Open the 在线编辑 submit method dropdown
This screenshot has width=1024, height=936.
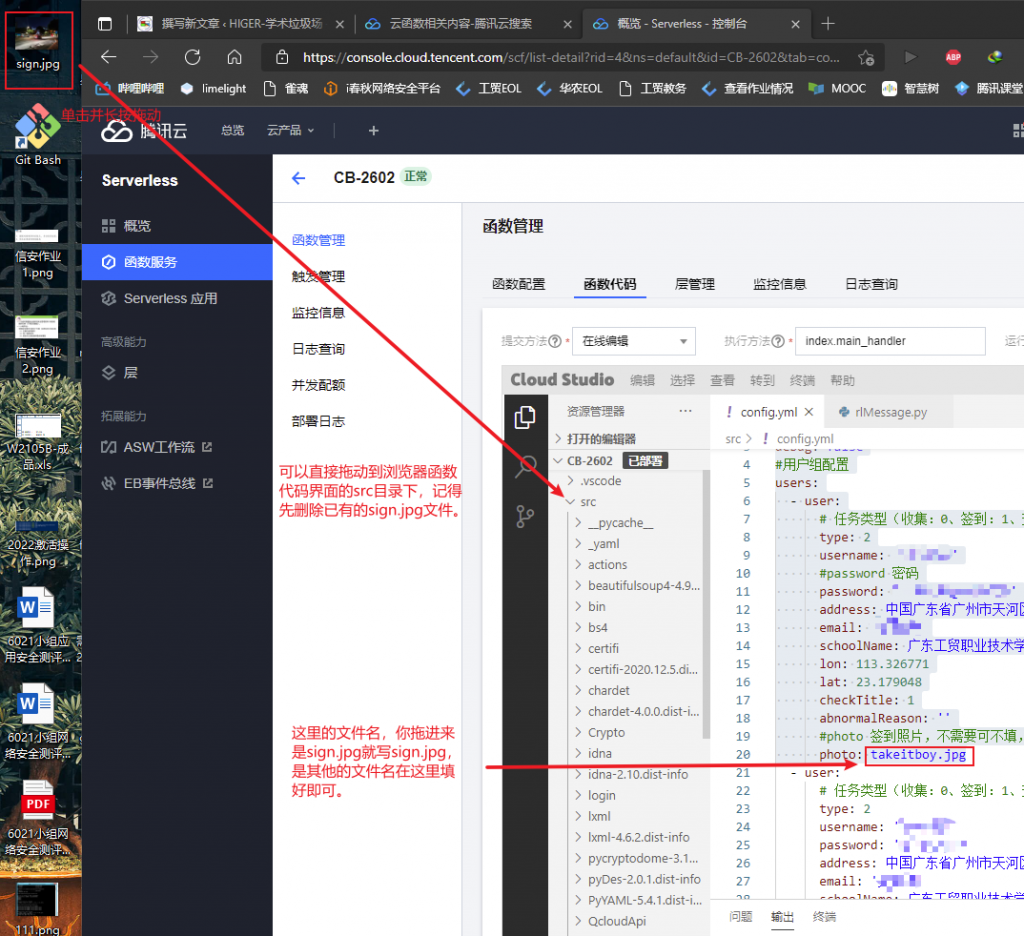pyautogui.click(x=633, y=341)
